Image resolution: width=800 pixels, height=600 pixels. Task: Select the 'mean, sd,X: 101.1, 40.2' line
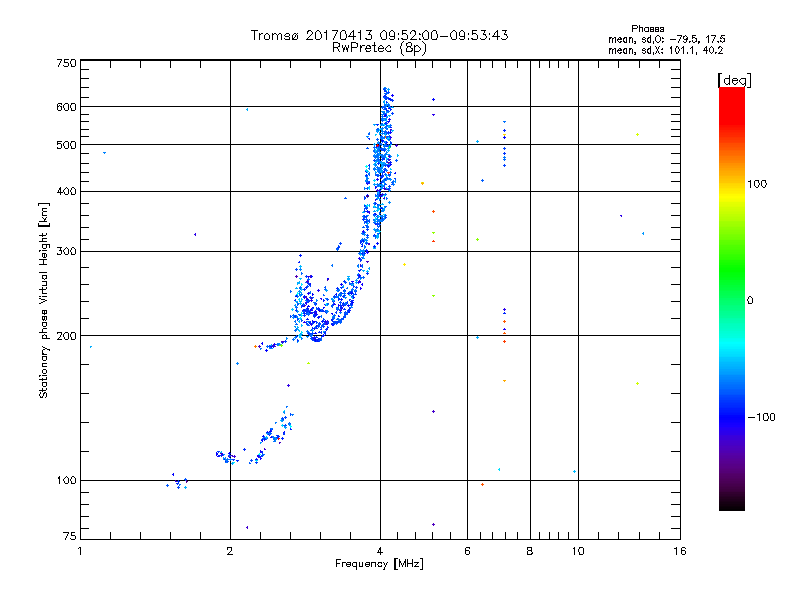click(665, 50)
